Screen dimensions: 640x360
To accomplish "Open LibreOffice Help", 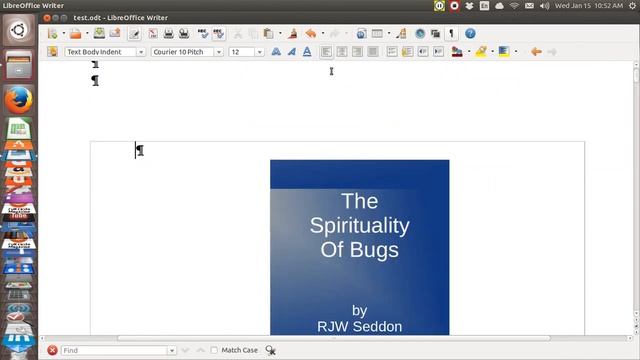I will (470, 33).
